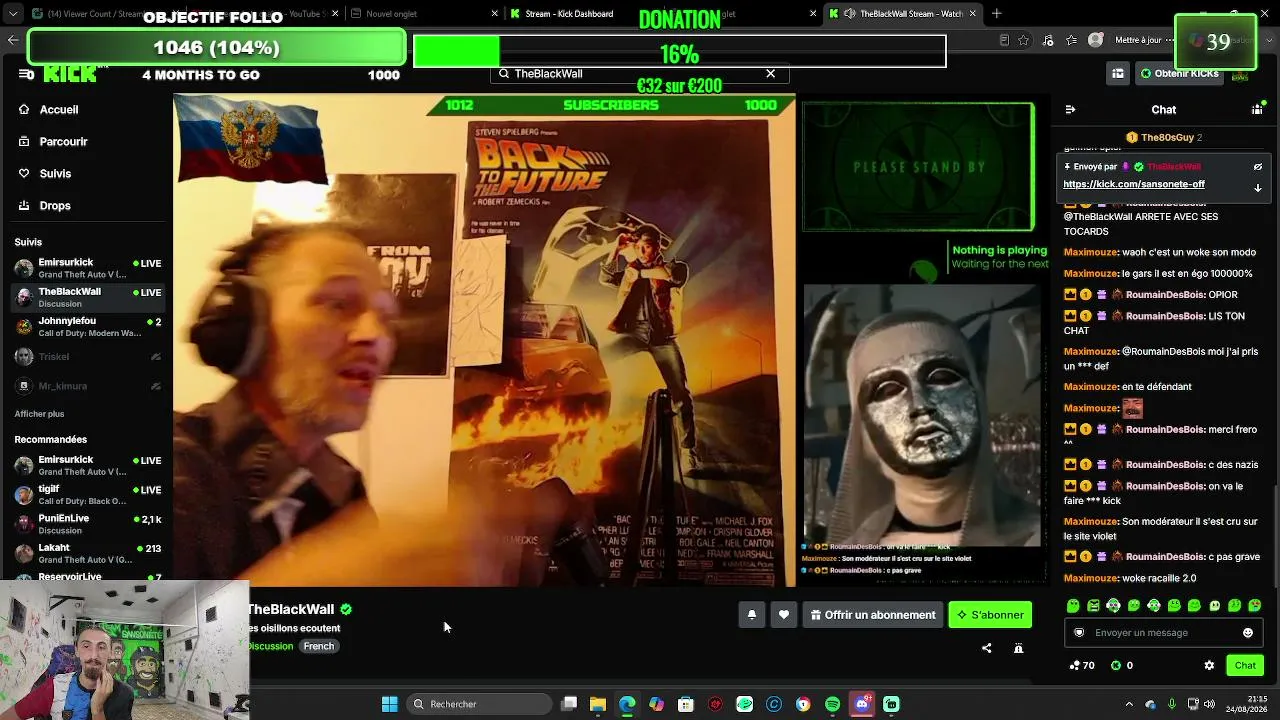Insert the last heart-eyes emote in quick row
The width and height of the screenshot is (1280, 720).
tap(1255, 606)
